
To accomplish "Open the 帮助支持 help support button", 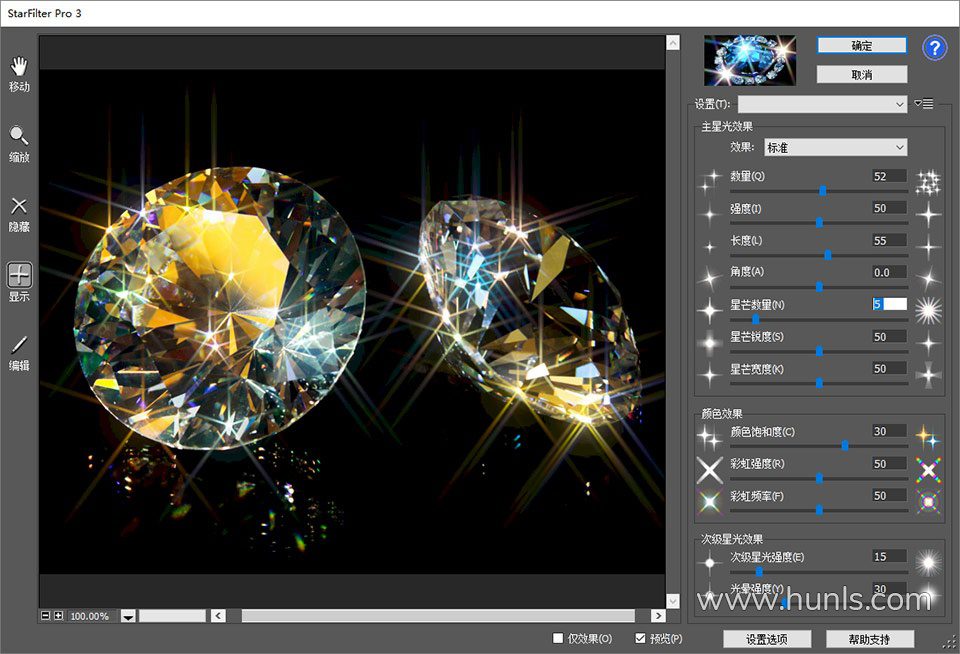I will [869, 639].
